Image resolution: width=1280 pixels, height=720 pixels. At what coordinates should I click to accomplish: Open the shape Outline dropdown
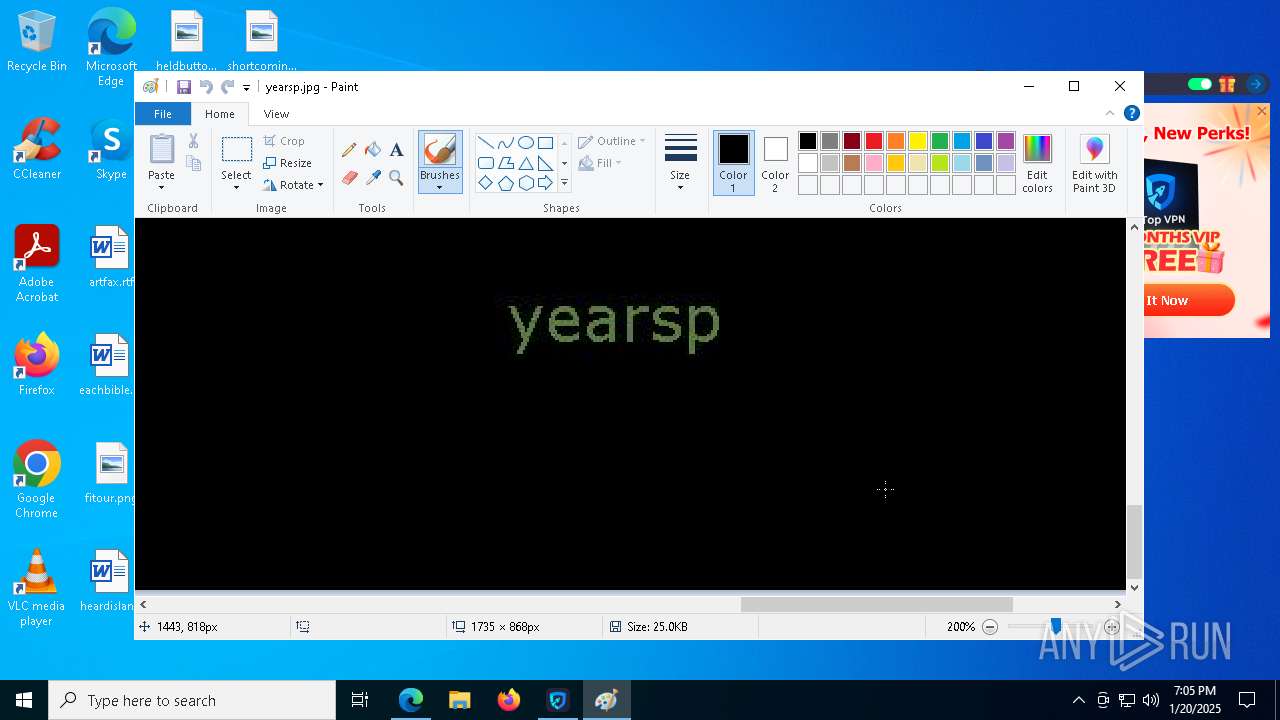click(612, 141)
